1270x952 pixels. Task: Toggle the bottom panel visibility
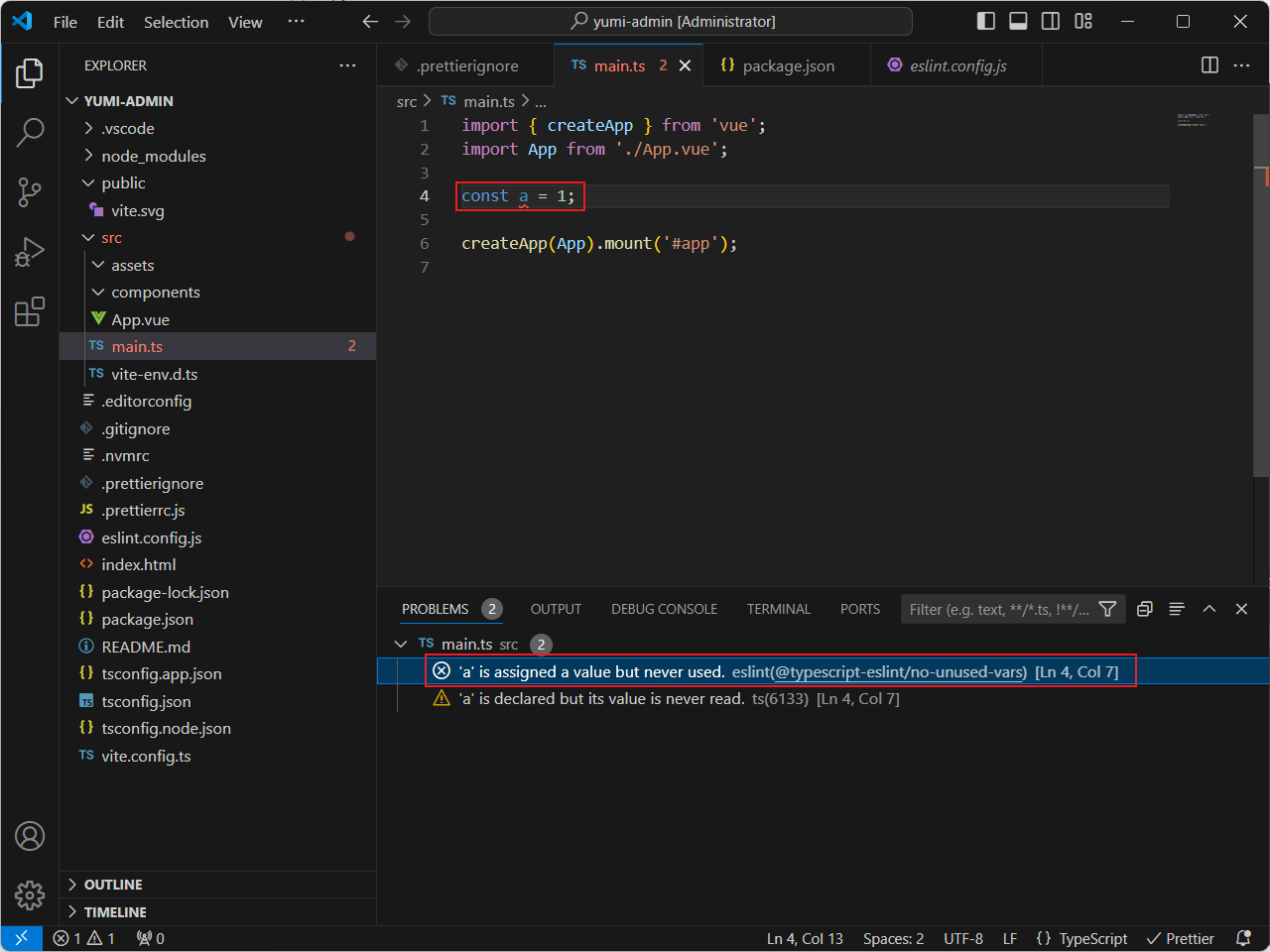point(1018,21)
